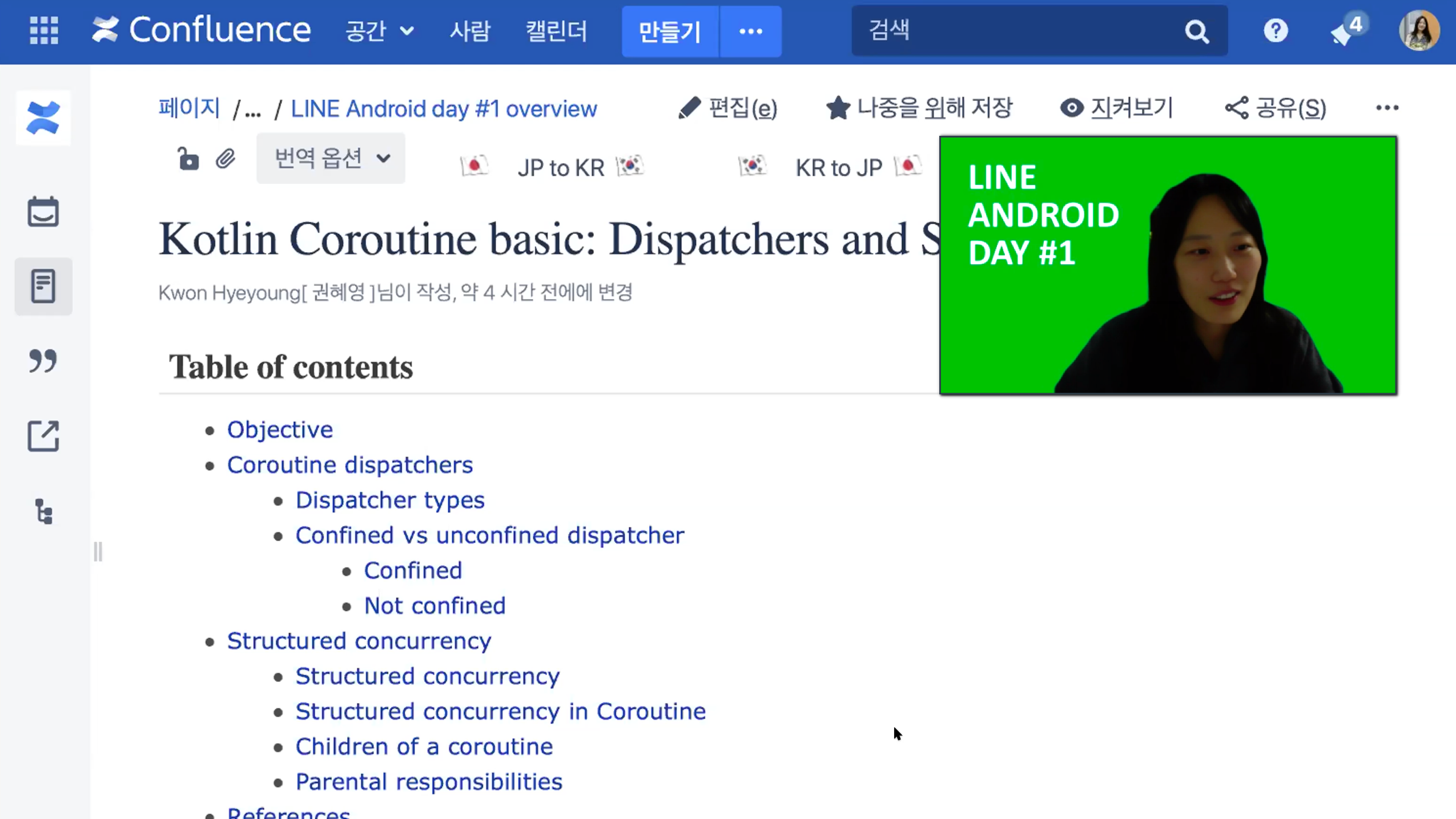The width and height of the screenshot is (1456, 819).
Task: Click the attachments paperclip icon
Action: (x=226, y=159)
